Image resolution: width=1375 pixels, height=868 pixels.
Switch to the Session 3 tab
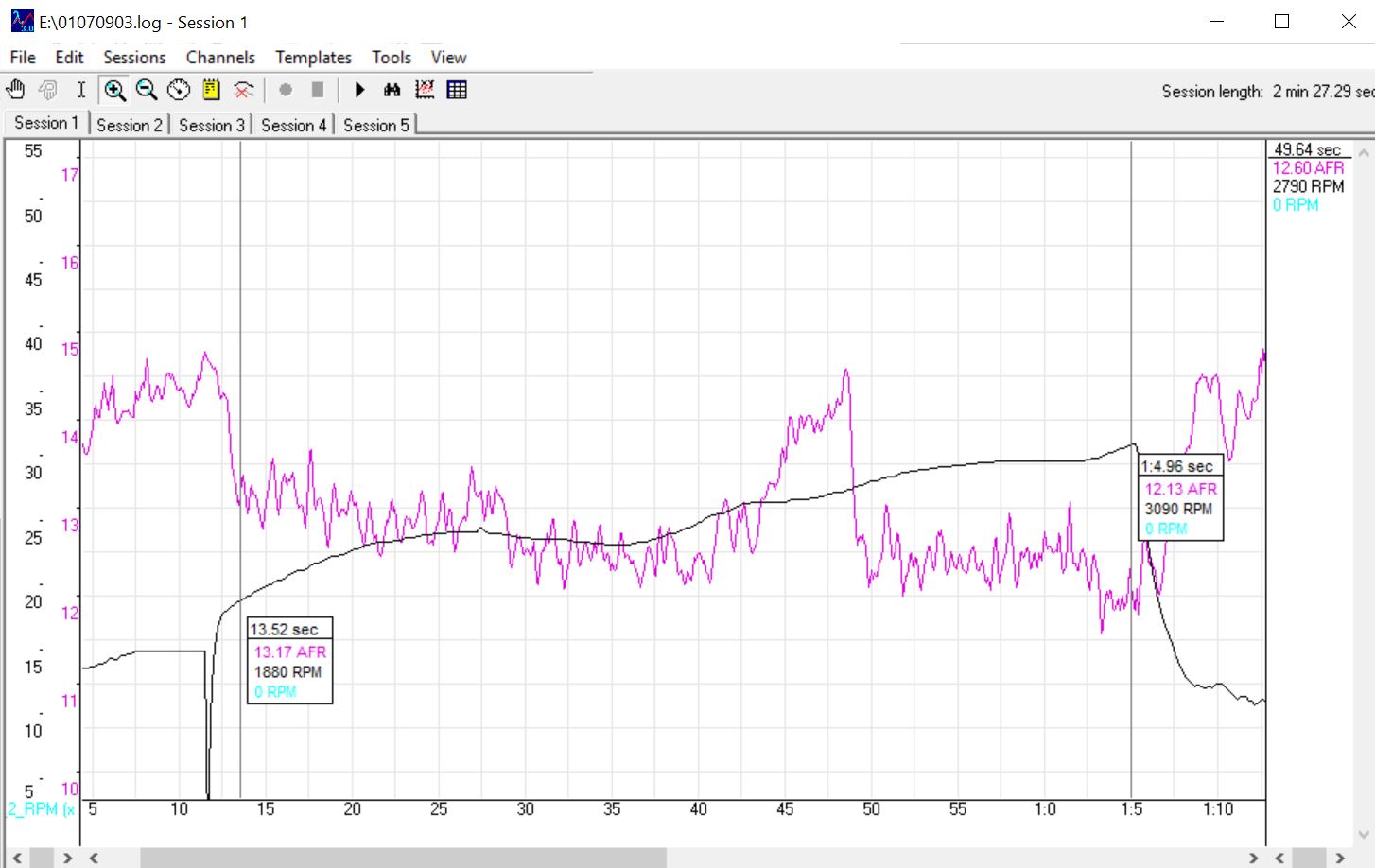click(212, 125)
